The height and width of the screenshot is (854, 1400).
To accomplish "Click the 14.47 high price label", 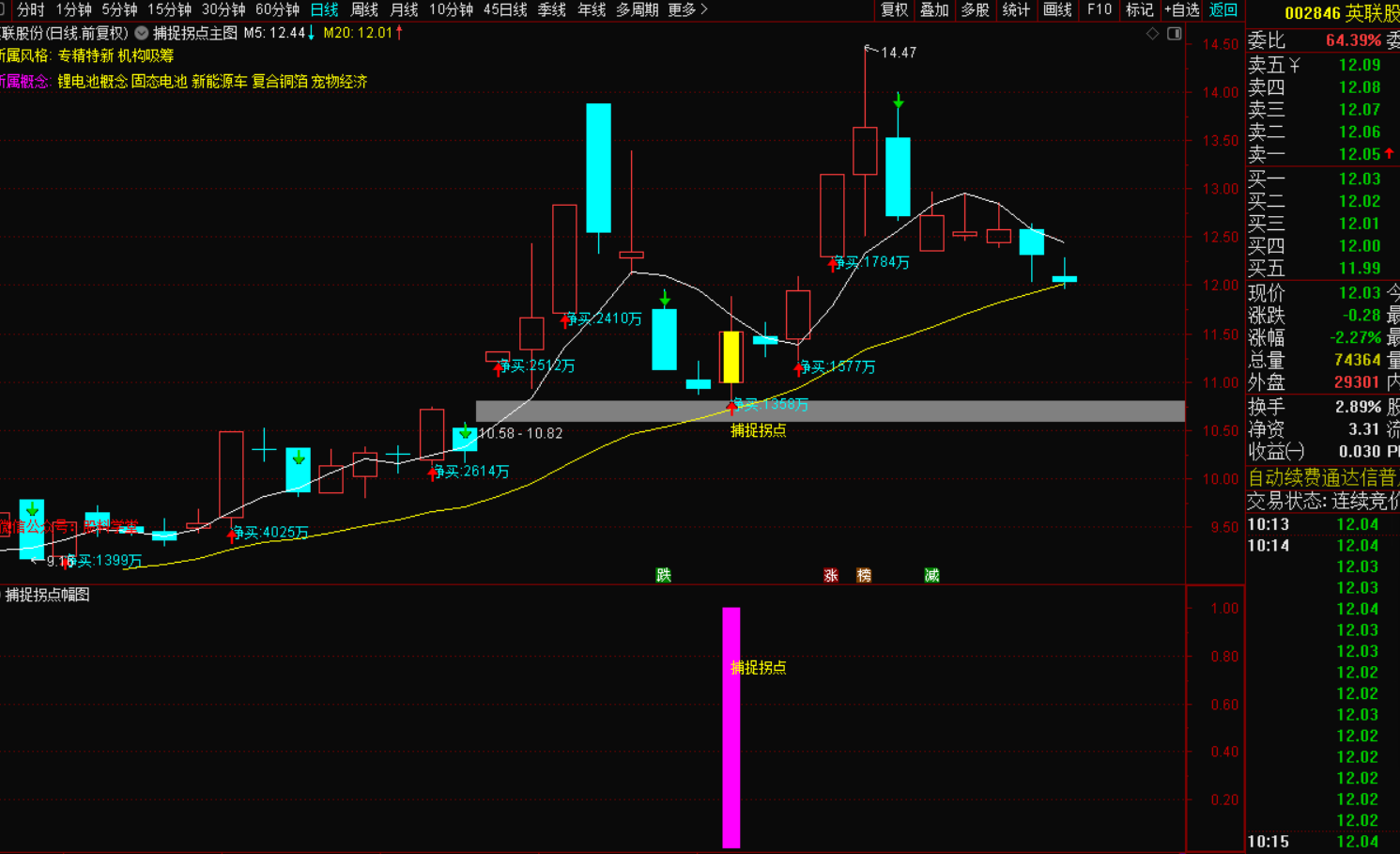I will coord(898,53).
